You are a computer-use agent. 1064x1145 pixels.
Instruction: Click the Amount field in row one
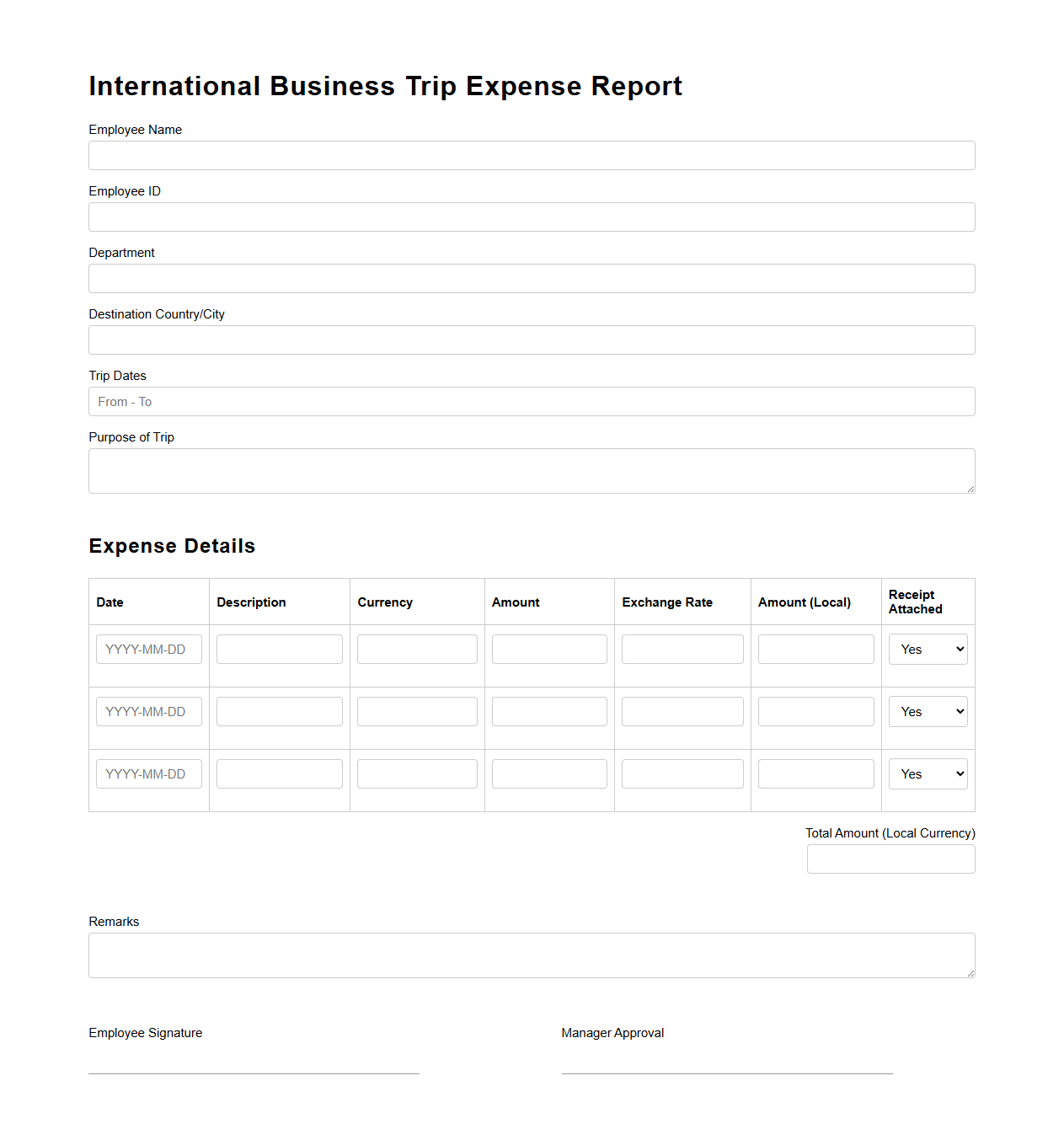(x=548, y=649)
